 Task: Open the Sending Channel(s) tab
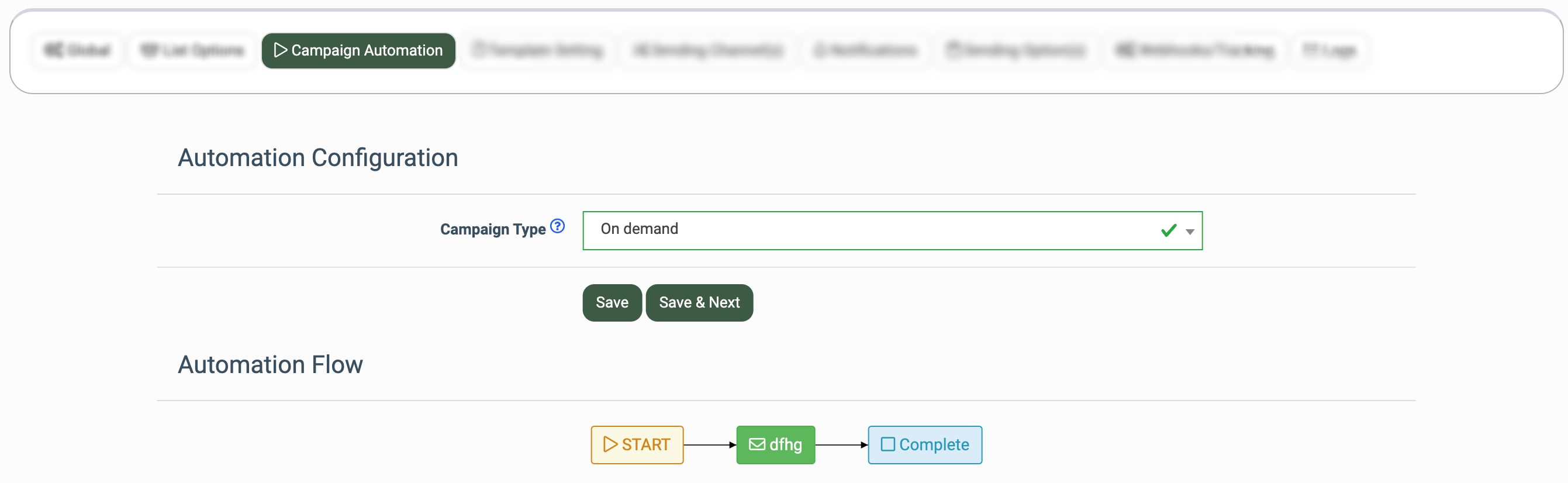[x=708, y=50]
